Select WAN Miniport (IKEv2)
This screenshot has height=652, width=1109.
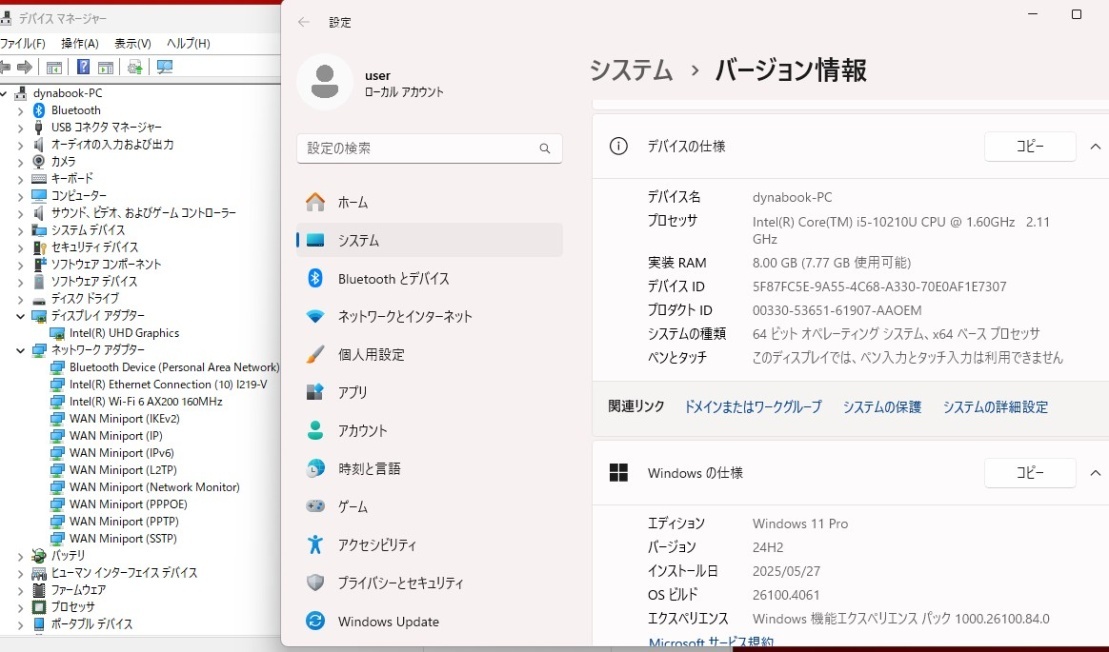coord(124,419)
